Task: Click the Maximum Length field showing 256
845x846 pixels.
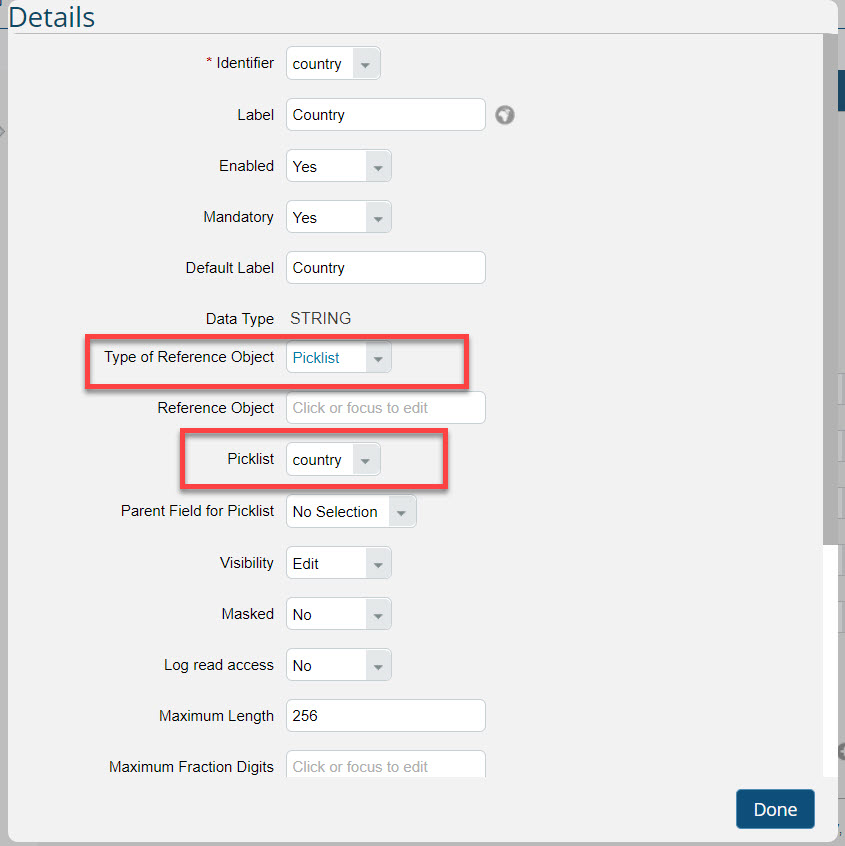Action: (386, 715)
